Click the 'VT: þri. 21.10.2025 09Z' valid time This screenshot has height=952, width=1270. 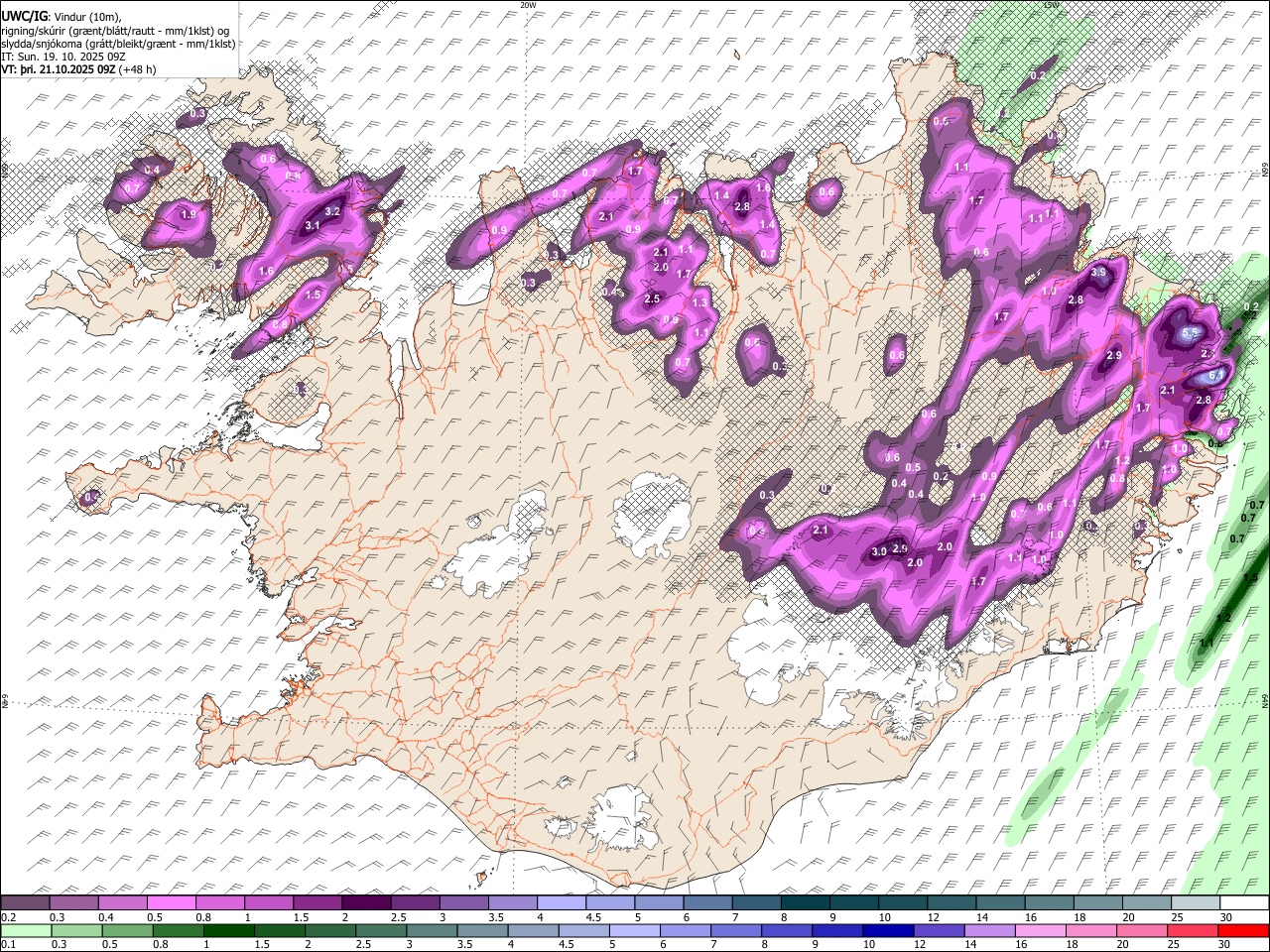[x=59, y=69]
